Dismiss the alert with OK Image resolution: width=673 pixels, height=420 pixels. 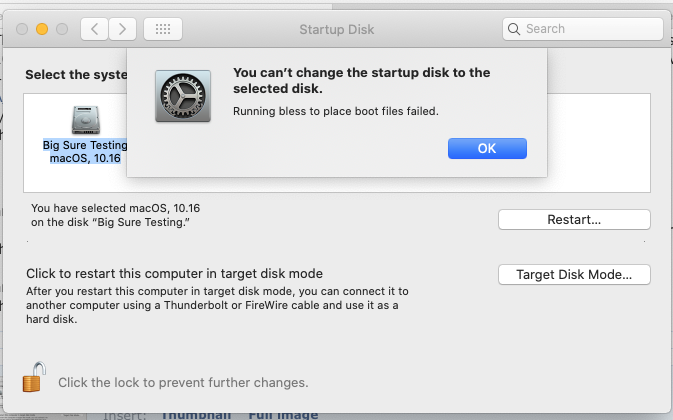coord(487,148)
